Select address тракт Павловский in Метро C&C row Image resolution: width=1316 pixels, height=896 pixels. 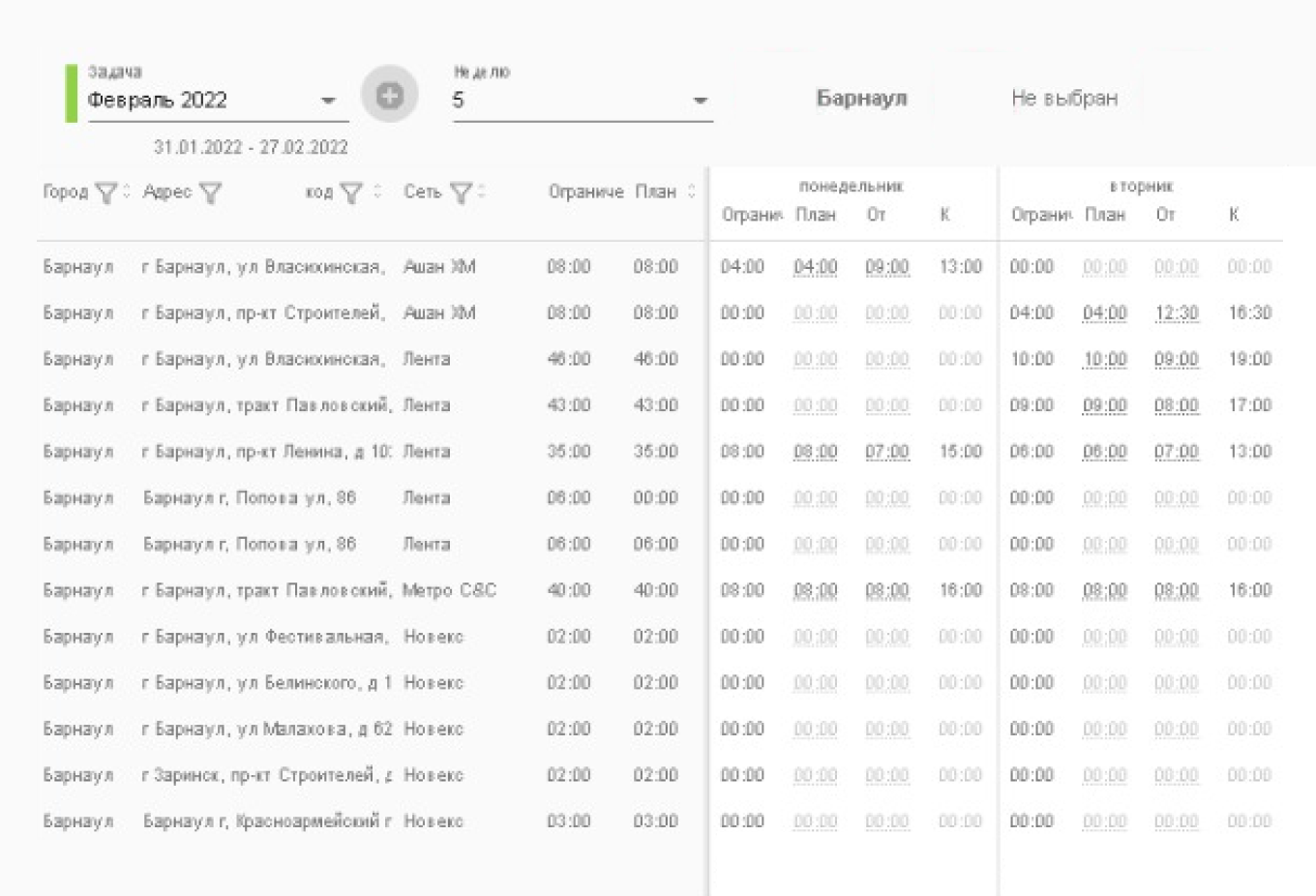pyautogui.click(x=266, y=590)
